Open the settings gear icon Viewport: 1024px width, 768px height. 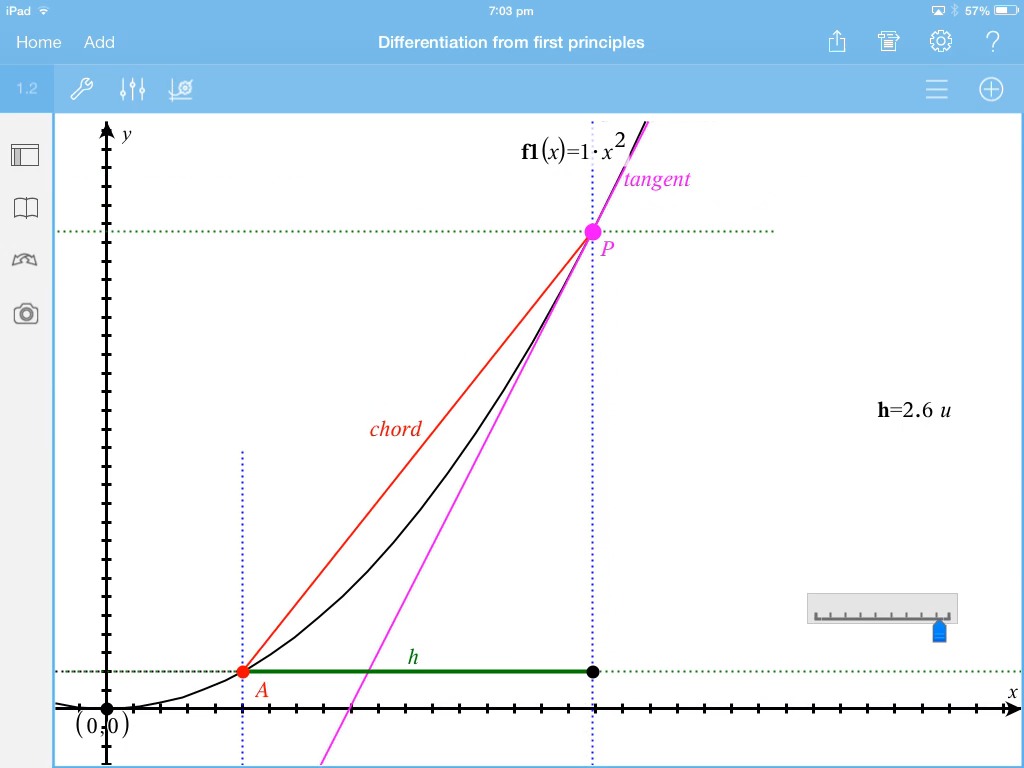[x=940, y=42]
